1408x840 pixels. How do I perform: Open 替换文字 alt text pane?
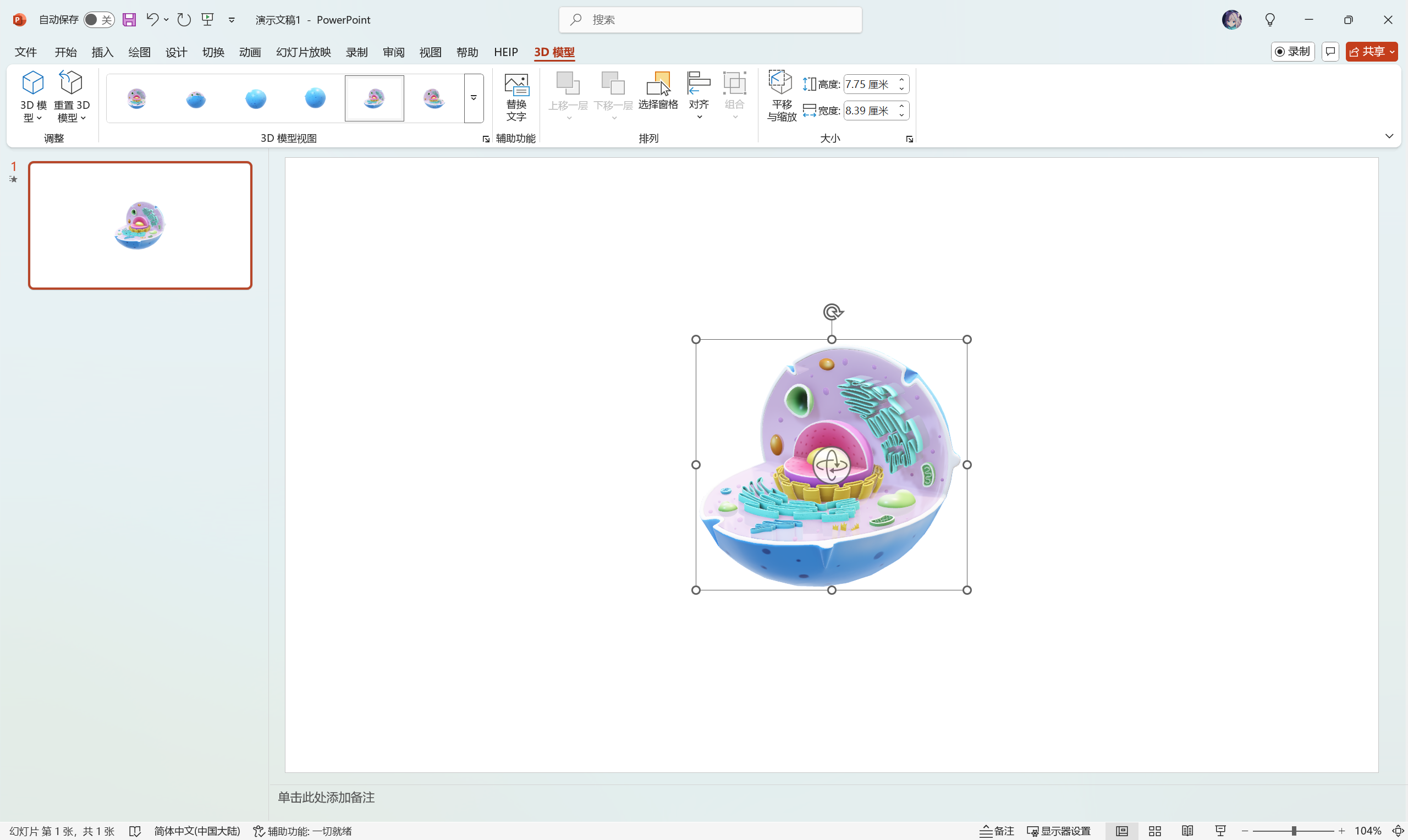516,97
